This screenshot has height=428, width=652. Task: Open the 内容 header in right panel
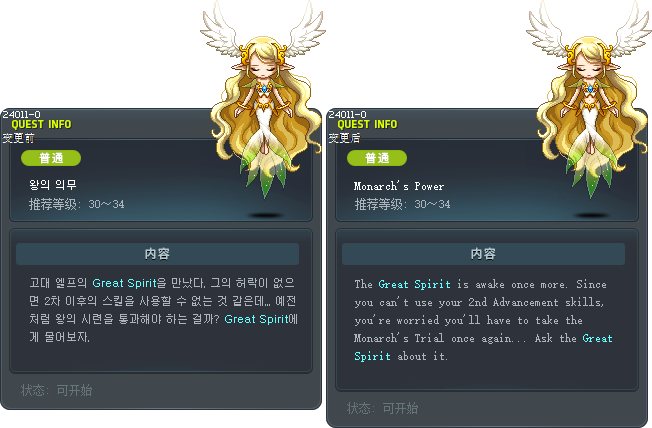coord(483,254)
